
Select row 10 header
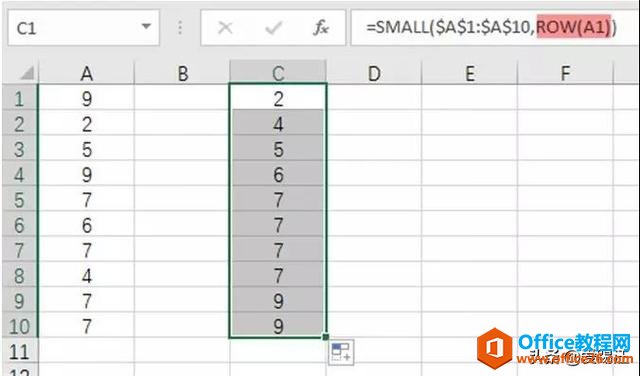[x=19, y=326]
